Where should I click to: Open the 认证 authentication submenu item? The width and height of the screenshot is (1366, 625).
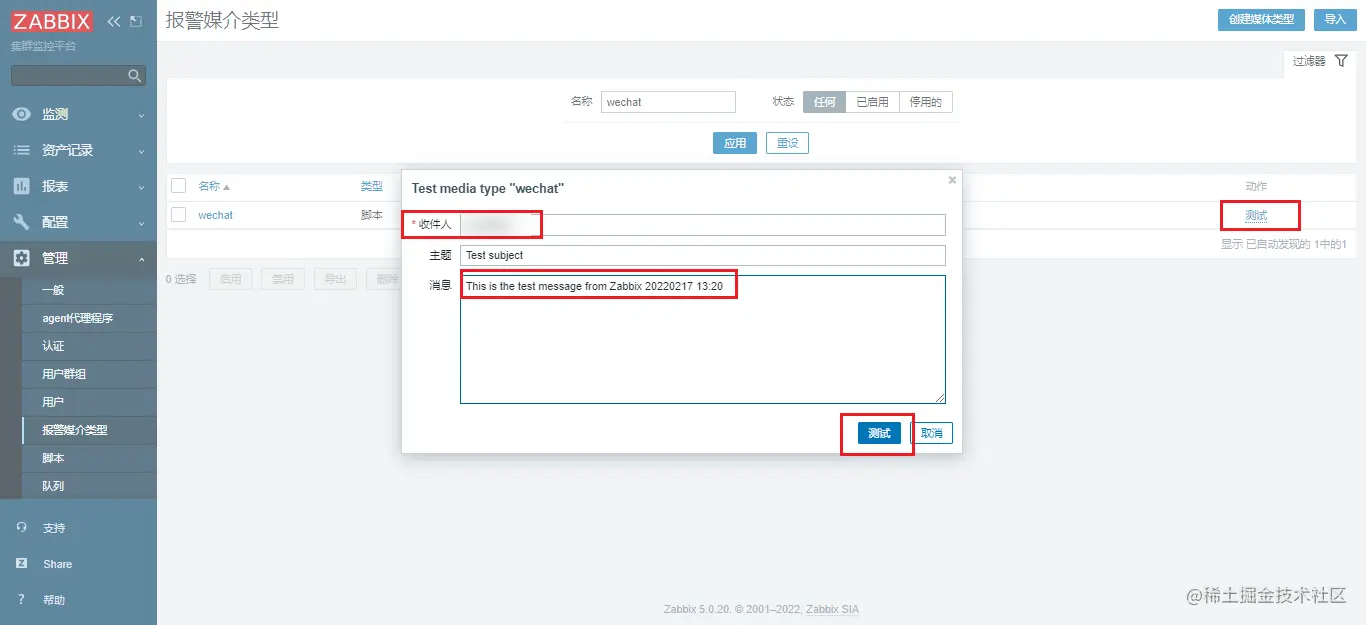point(89,346)
